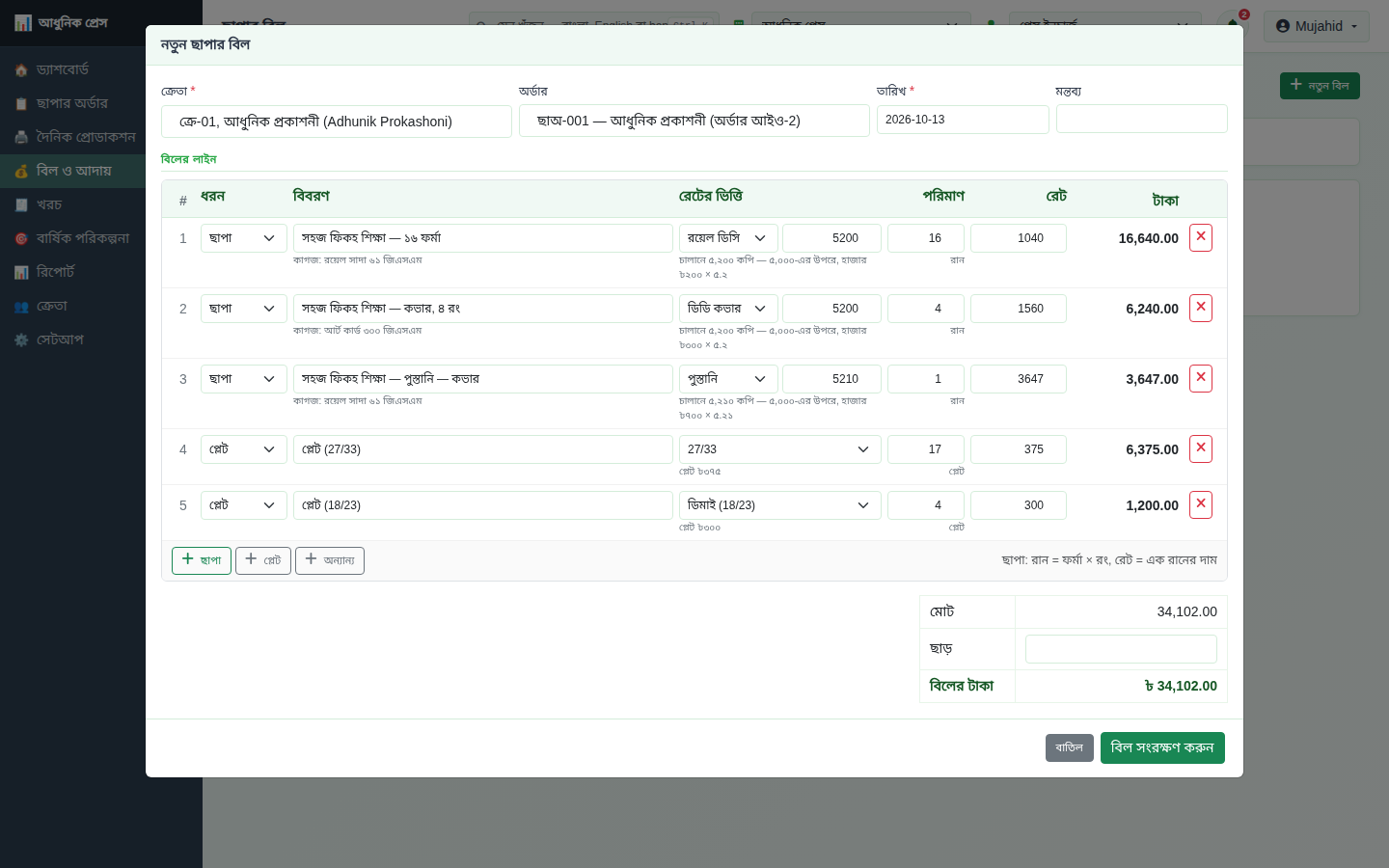Expand the 27/33 plate size dropdown
This screenshot has height=868, width=1389.
(780, 449)
